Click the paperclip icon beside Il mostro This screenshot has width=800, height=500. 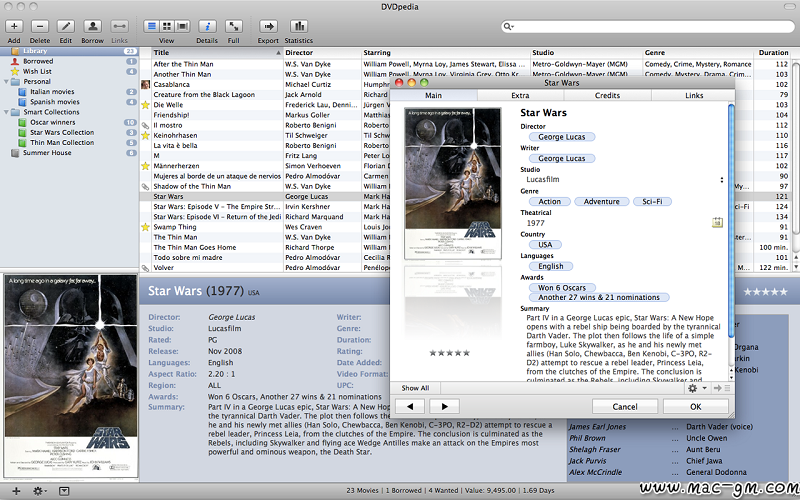[x=145, y=125]
